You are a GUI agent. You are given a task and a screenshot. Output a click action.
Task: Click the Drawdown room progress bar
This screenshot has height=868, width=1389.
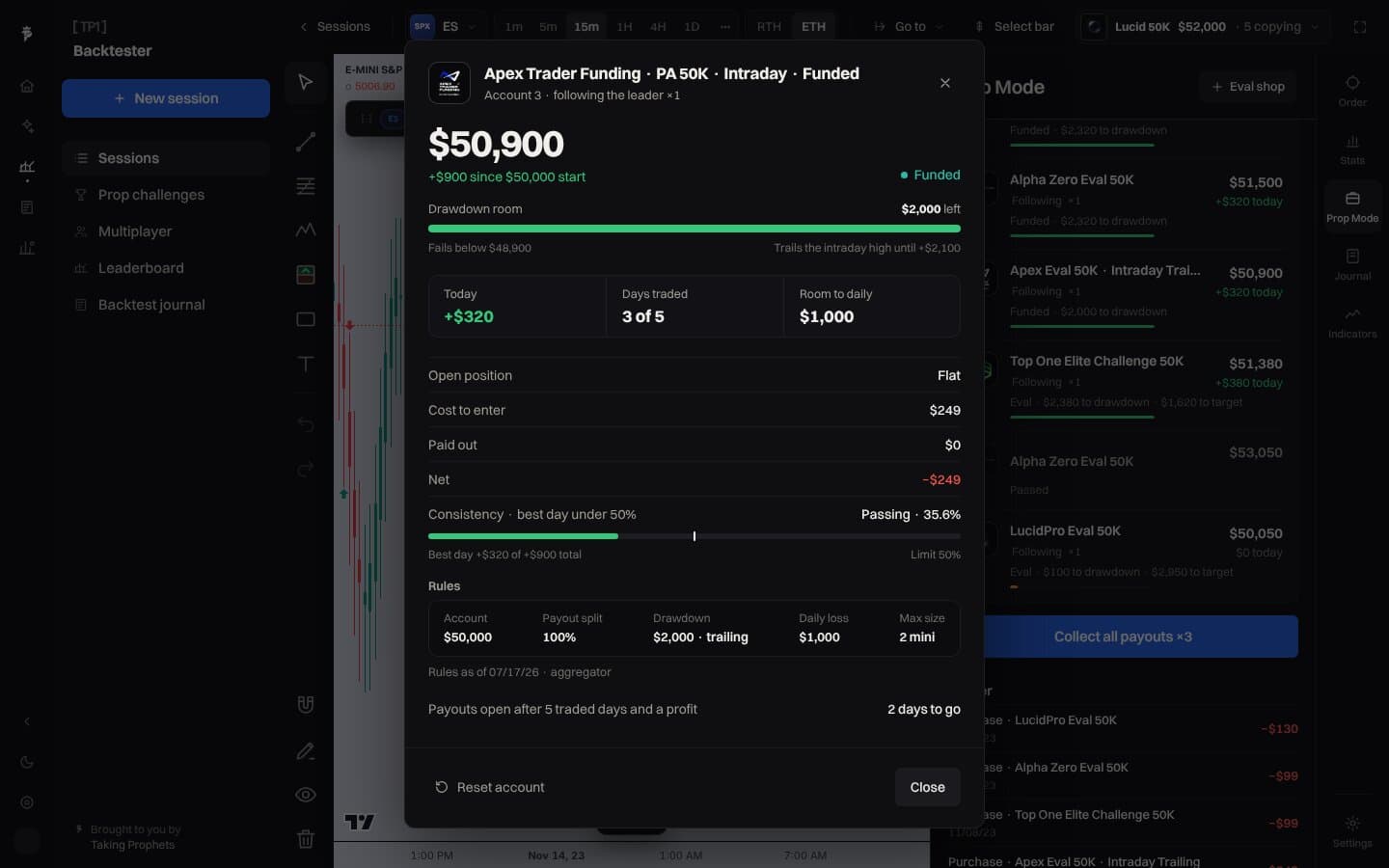[x=694, y=229]
